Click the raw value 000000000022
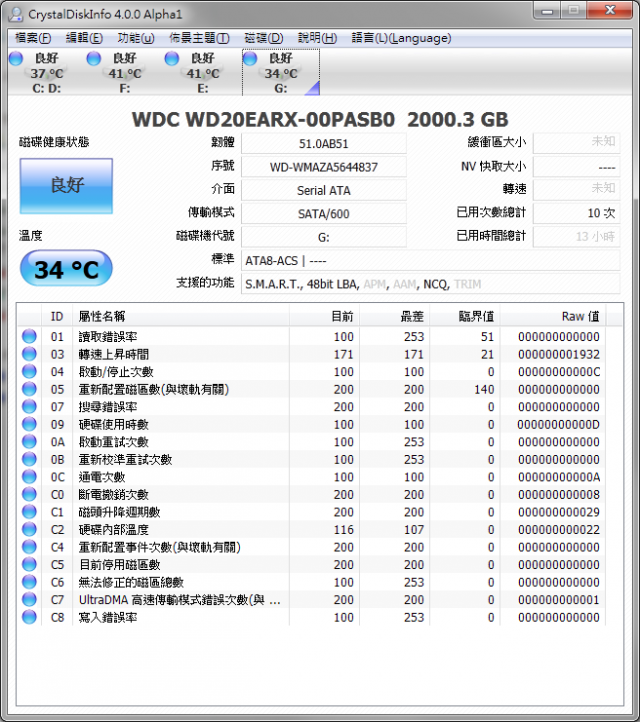The height and width of the screenshot is (723, 640). [x=559, y=529]
